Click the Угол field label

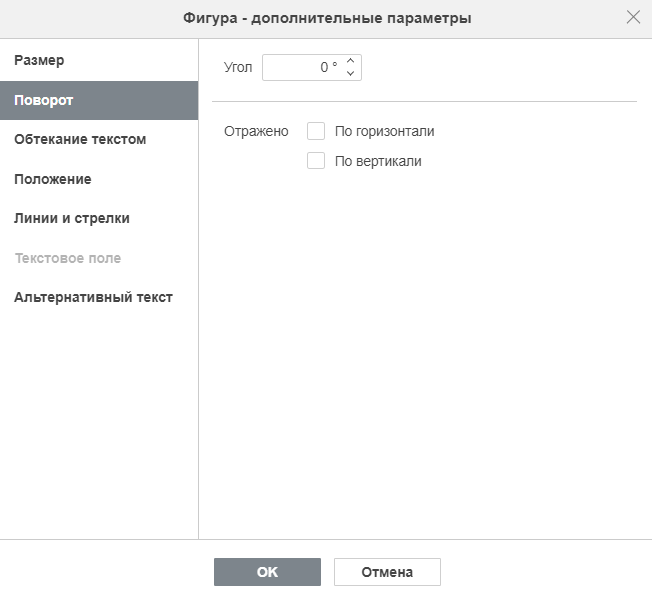[x=238, y=67]
